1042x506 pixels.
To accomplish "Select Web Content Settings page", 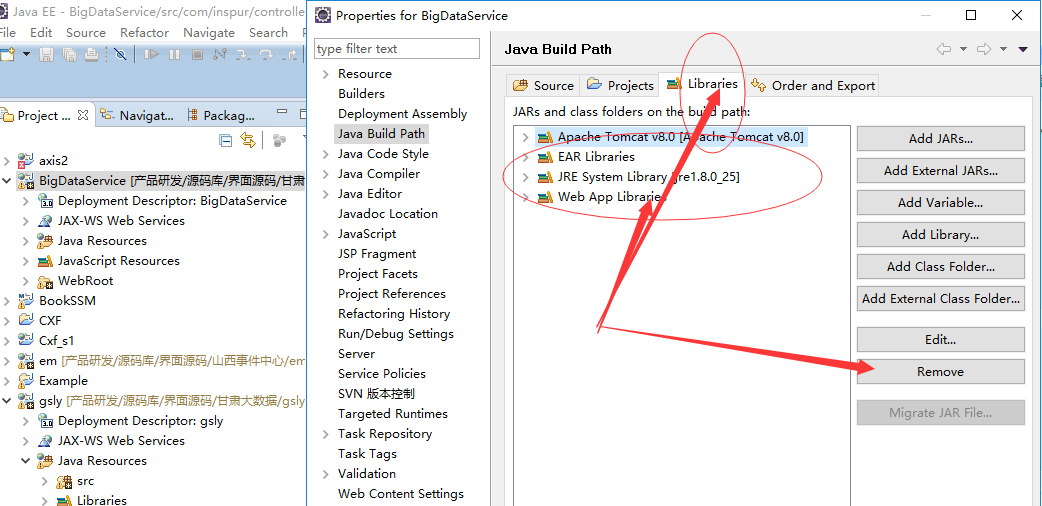I will pos(401,493).
